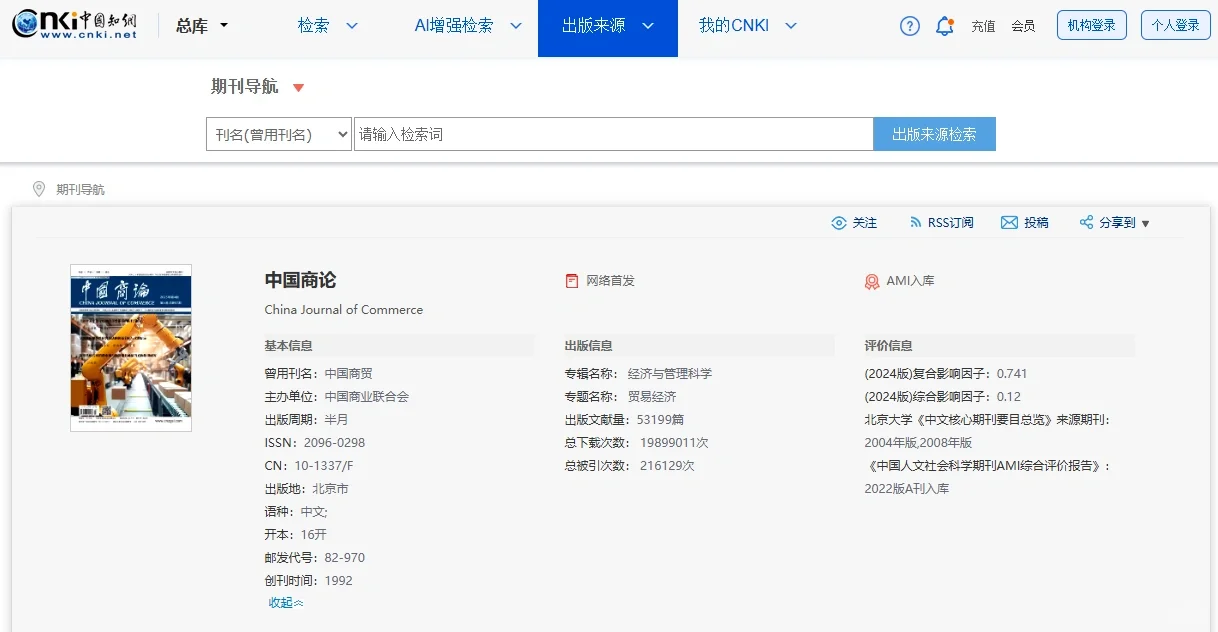
Task: Click the text 2022版A刊入库
Action: pos(907,489)
